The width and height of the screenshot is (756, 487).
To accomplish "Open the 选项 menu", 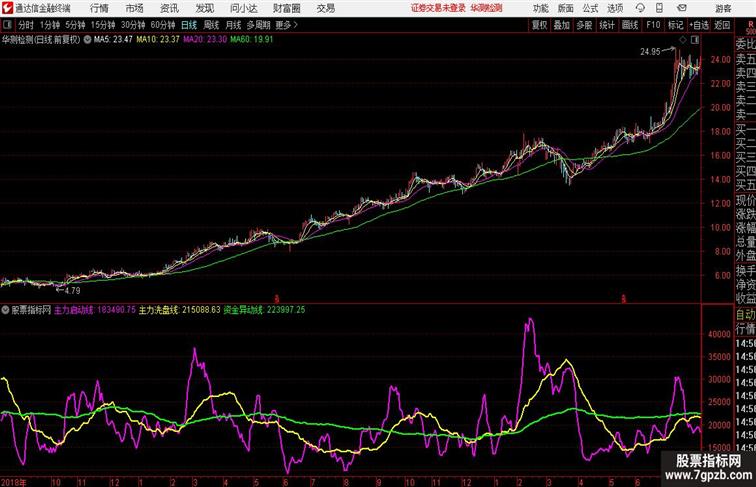I will (x=615, y=8).
